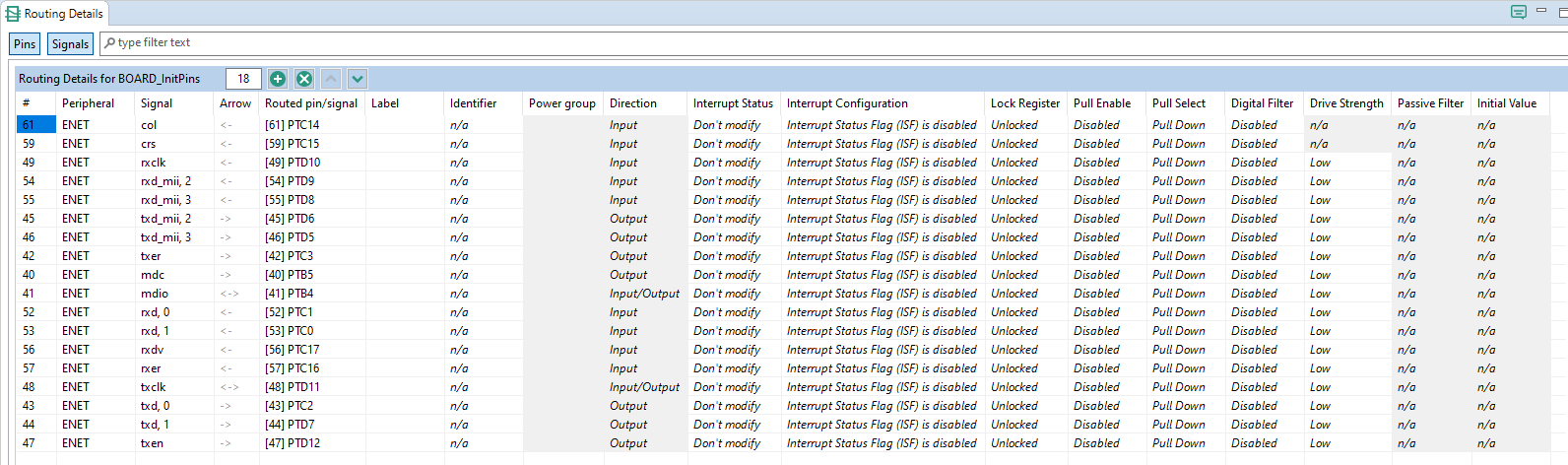Open routed pin [52] PTC1 cell
Screen dimensions: 1568x465
pyautogui.click(x=312, y=312)
